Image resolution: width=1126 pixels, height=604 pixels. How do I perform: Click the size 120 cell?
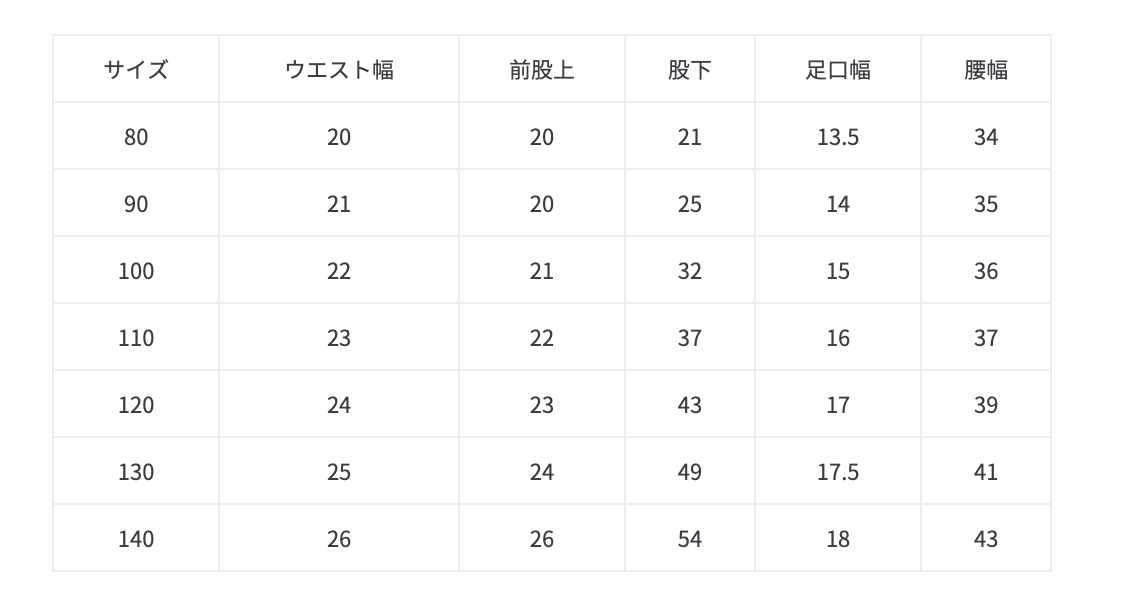coord(136,404)
